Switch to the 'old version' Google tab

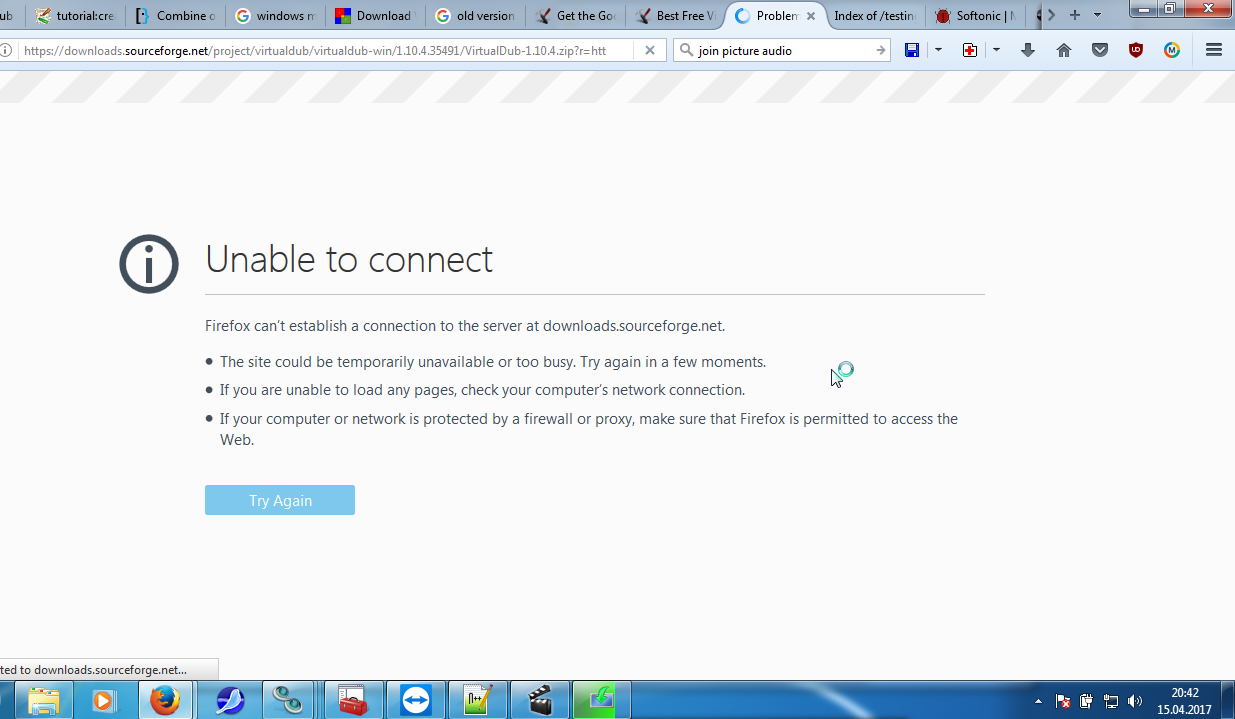click(x=476, y=16)
